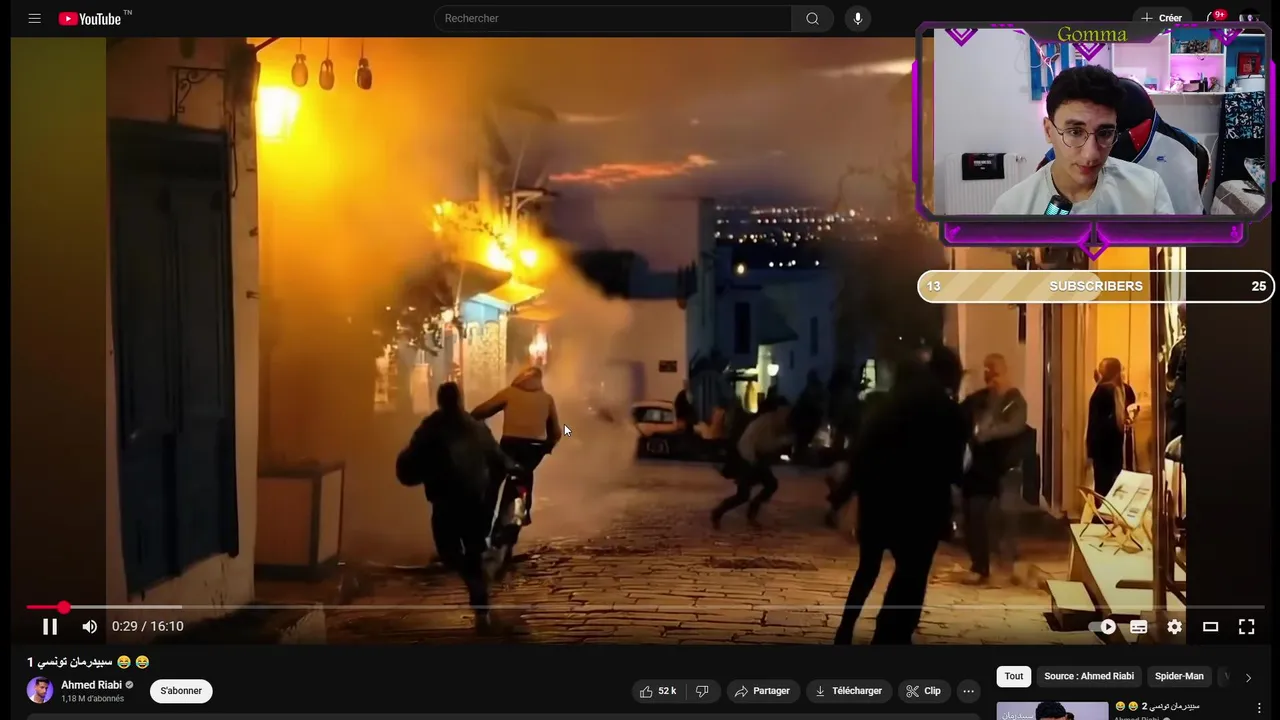The width and height of the screenshot is (1280, 720).
Task: Select Source : Ahmed Riabi chip
Action: coord(1089,676)
